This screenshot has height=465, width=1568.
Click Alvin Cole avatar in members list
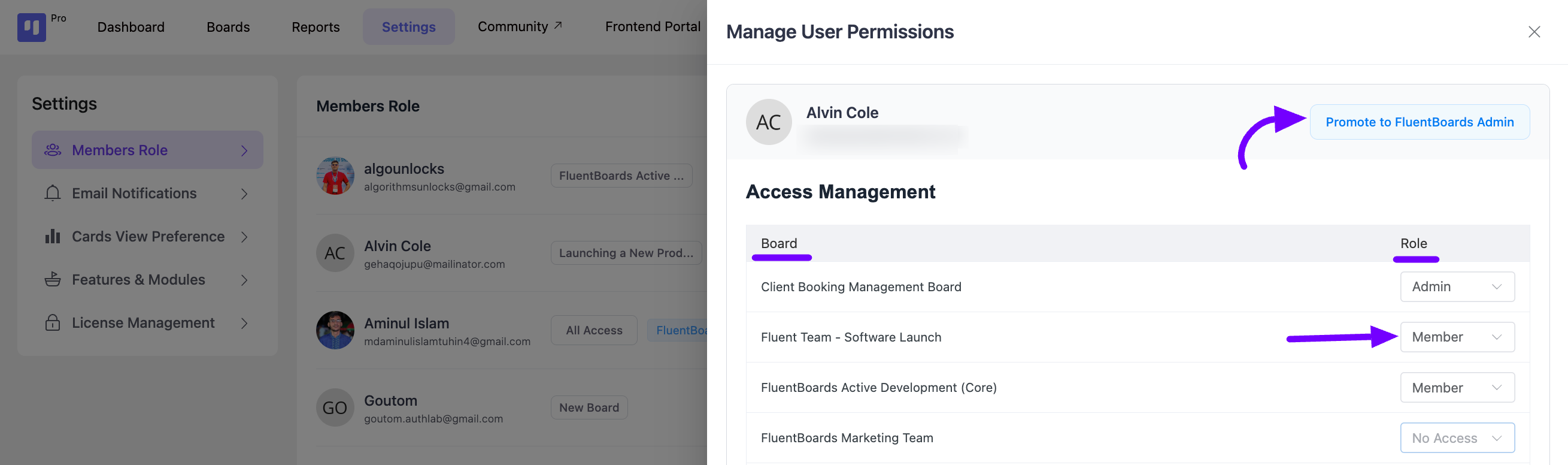click(335, 253)
